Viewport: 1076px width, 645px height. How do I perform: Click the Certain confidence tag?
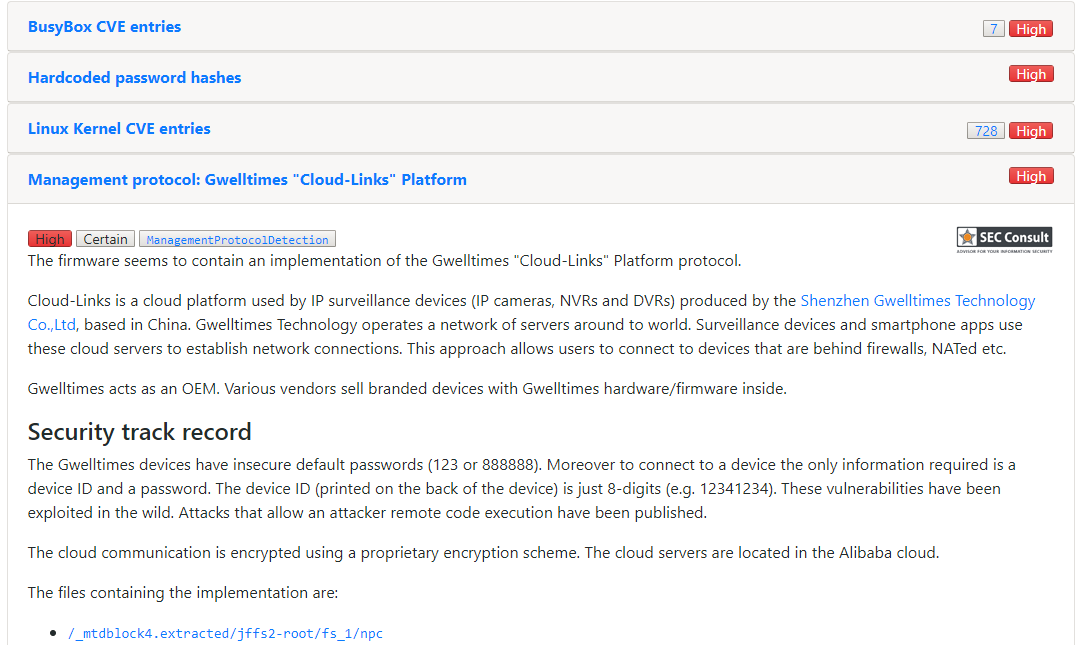[x=106, y=239]
